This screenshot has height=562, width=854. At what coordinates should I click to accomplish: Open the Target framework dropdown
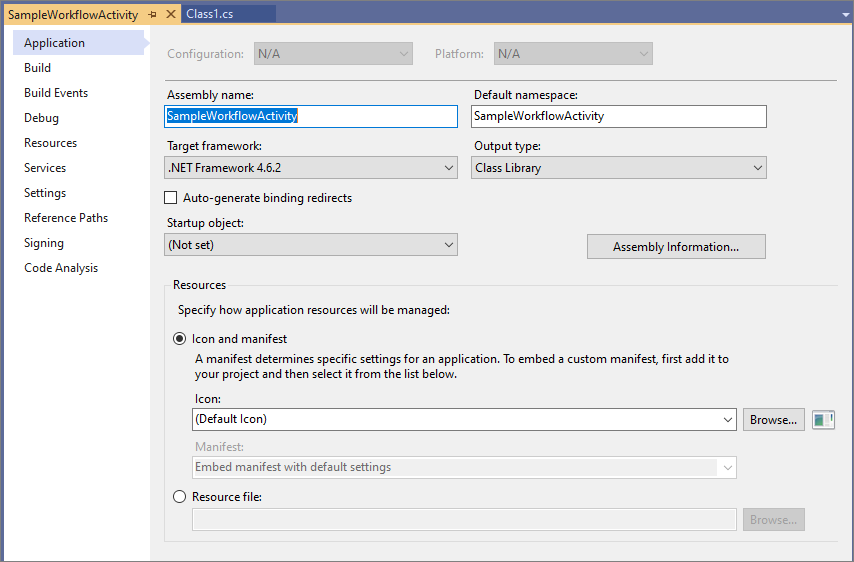point(311,168)
